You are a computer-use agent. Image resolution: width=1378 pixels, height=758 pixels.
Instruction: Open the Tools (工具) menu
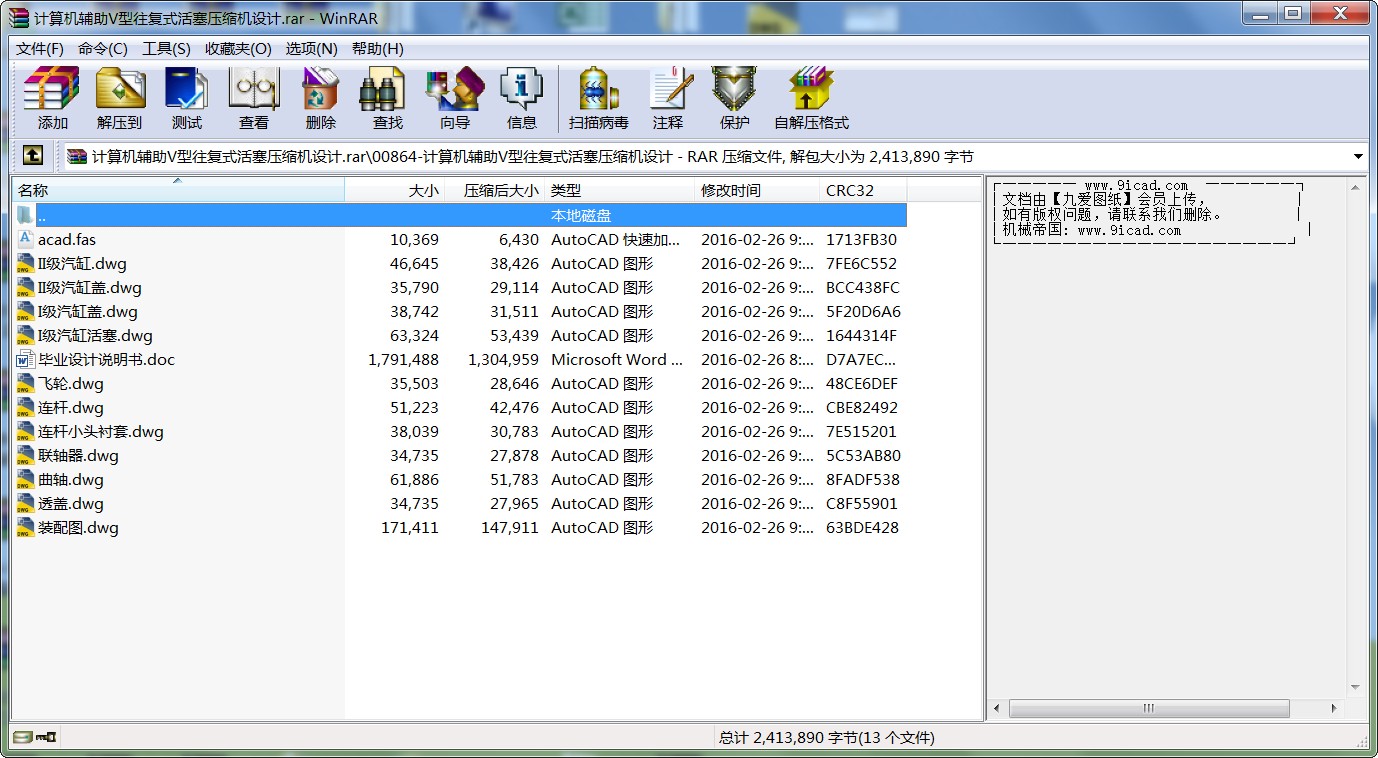[x=166, y=49]
